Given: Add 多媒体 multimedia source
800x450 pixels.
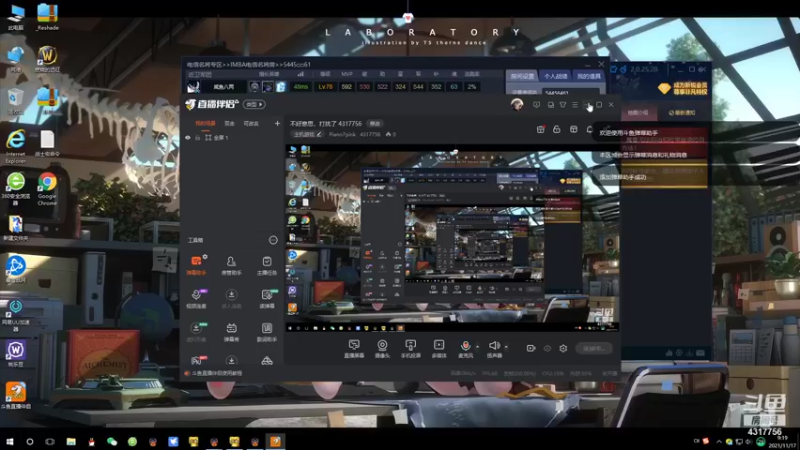Looking at the screenshot, I should 439,348.
